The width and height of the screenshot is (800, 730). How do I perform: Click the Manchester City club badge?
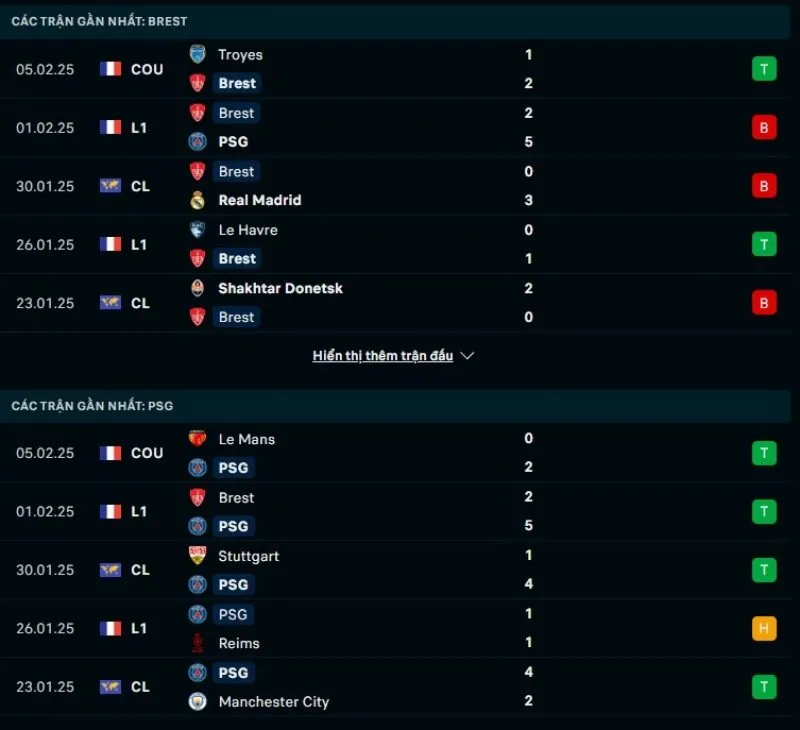tap(198, 702)
